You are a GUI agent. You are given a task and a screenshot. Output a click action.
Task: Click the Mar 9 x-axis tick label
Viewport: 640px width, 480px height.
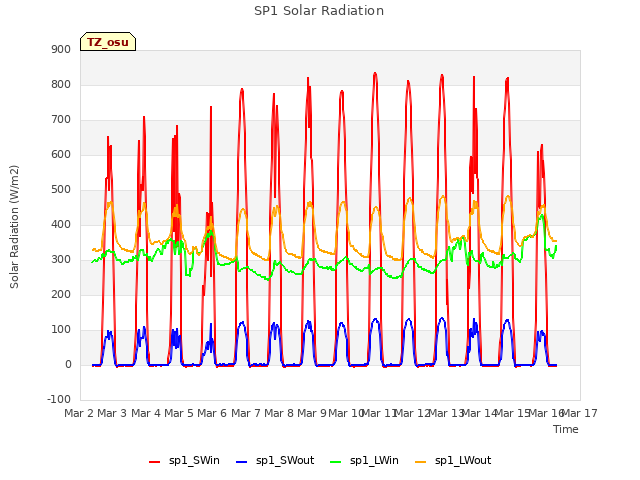tap(312, 413)
